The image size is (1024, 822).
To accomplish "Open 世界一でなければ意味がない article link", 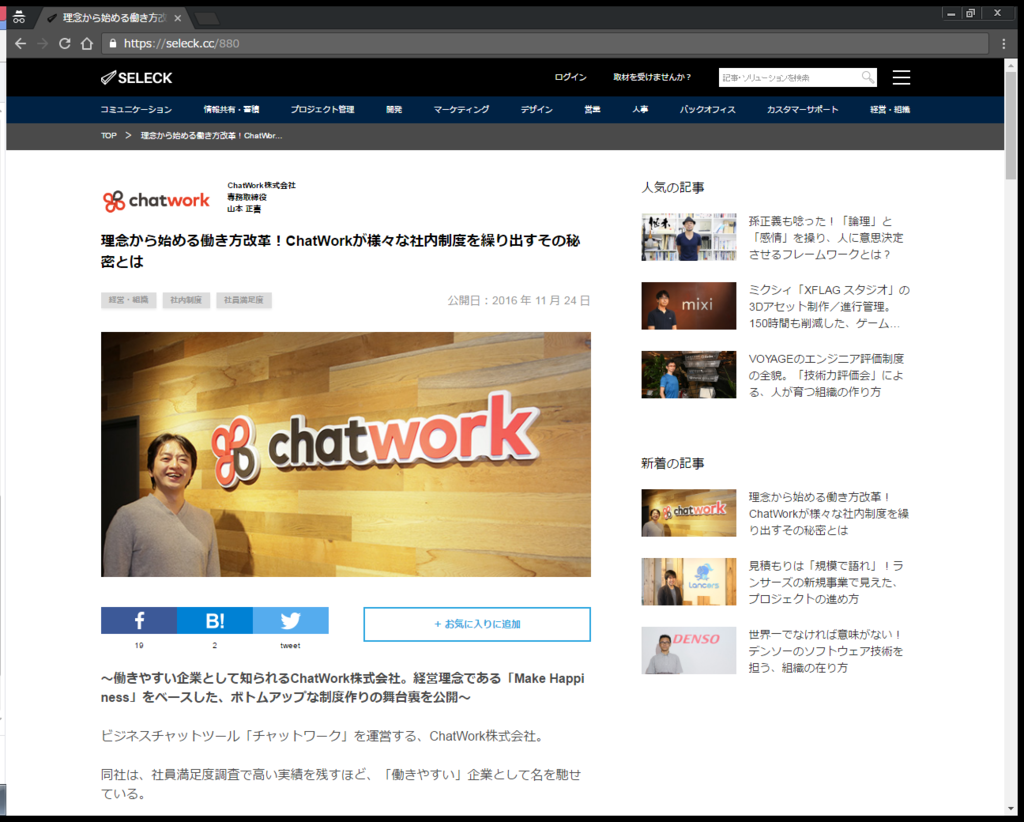I will coord(826,651).
